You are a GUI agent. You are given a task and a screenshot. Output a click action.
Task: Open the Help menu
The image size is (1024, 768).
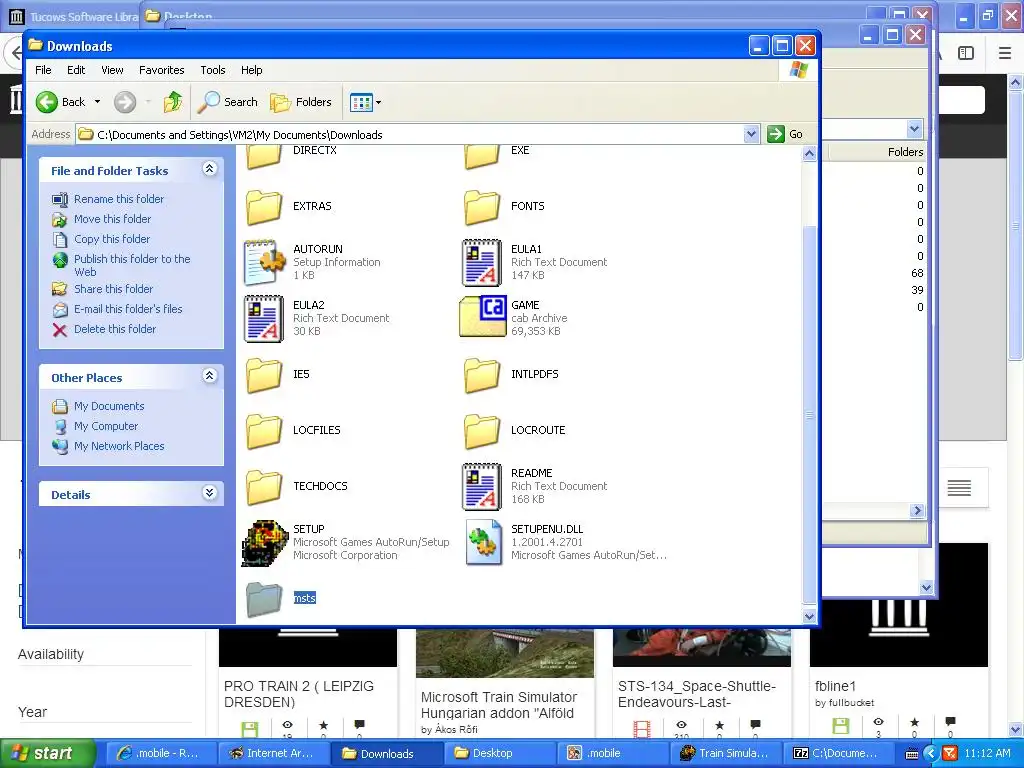pos(251,70)
